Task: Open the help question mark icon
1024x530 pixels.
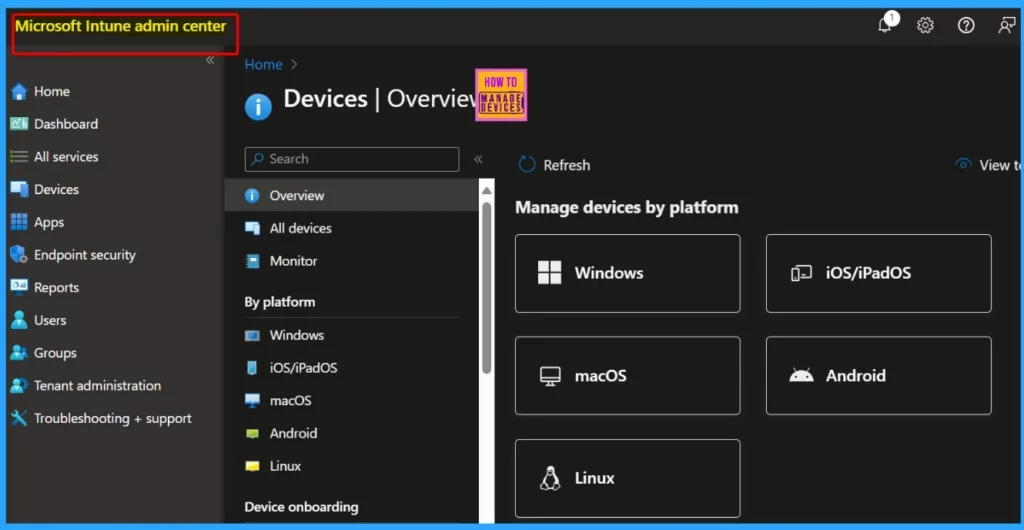Action: [966, 25]
